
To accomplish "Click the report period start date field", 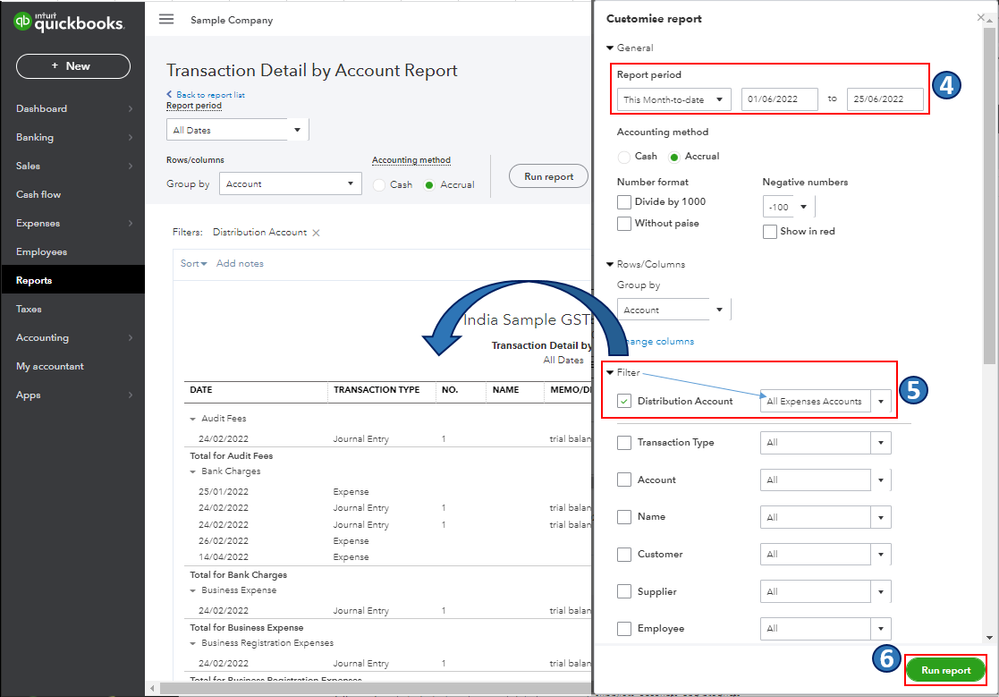I will tap(779, 100).
